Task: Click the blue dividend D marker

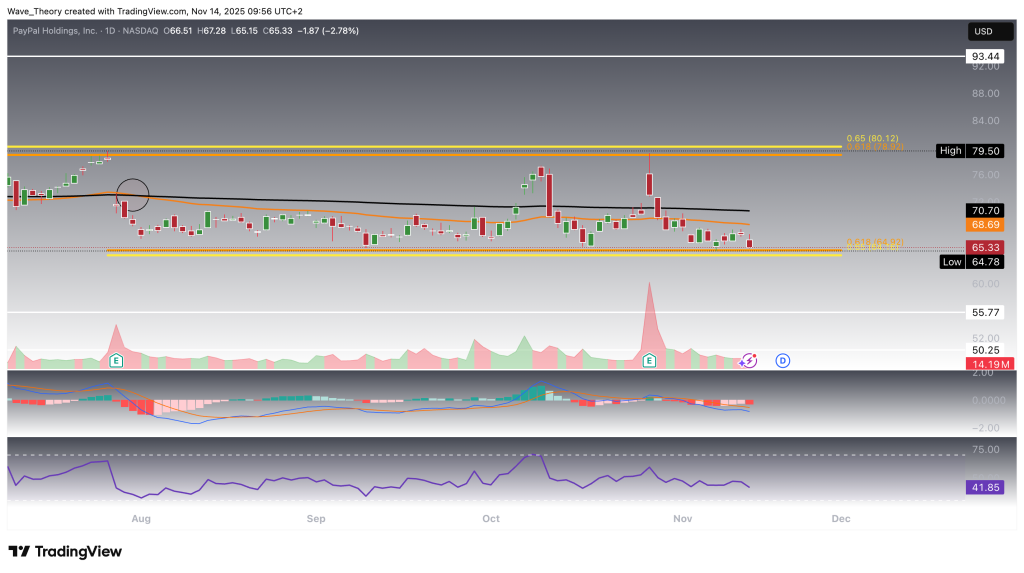Action: click(x=782, y=360)
